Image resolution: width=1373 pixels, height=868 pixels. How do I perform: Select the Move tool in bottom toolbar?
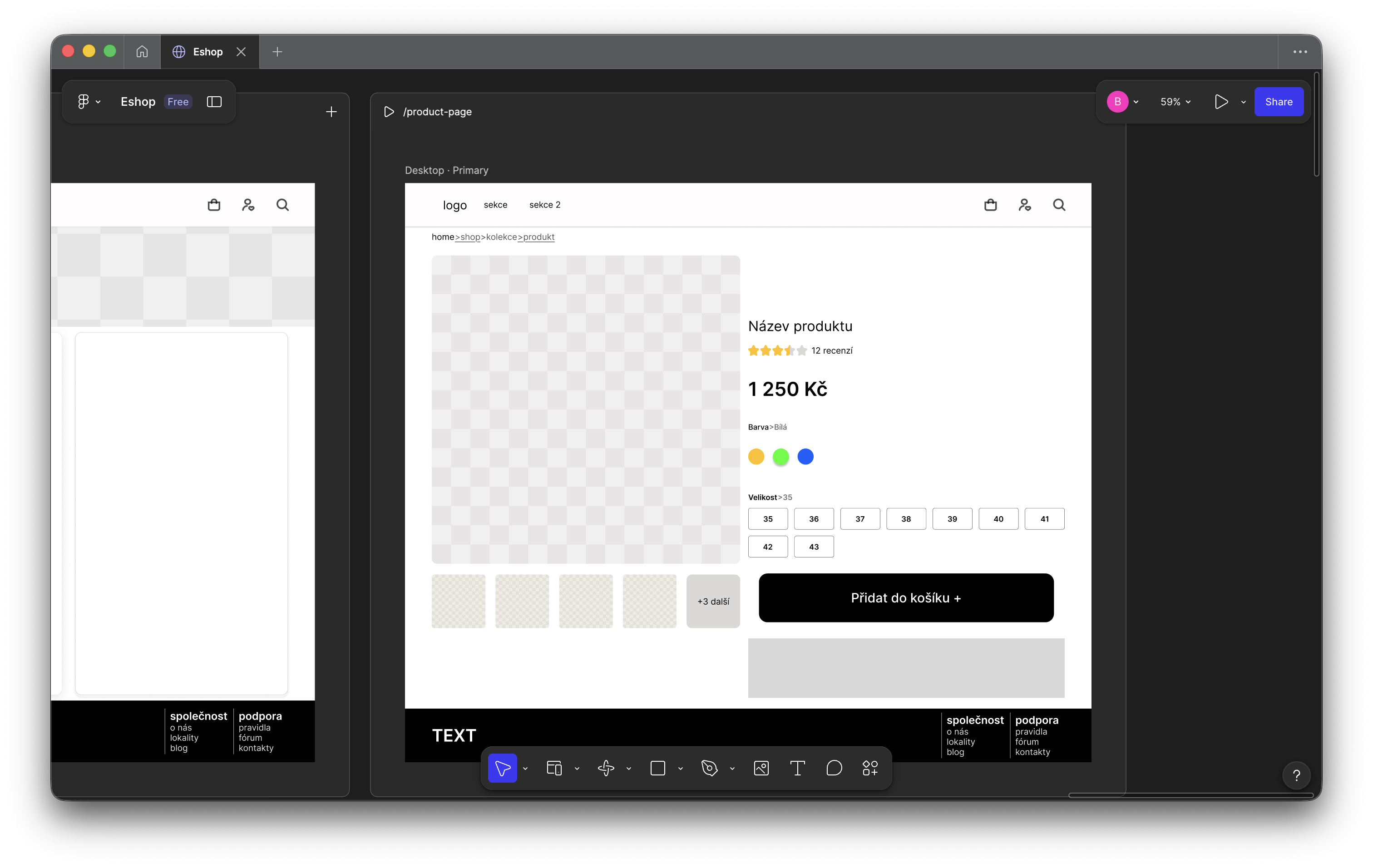502,768
